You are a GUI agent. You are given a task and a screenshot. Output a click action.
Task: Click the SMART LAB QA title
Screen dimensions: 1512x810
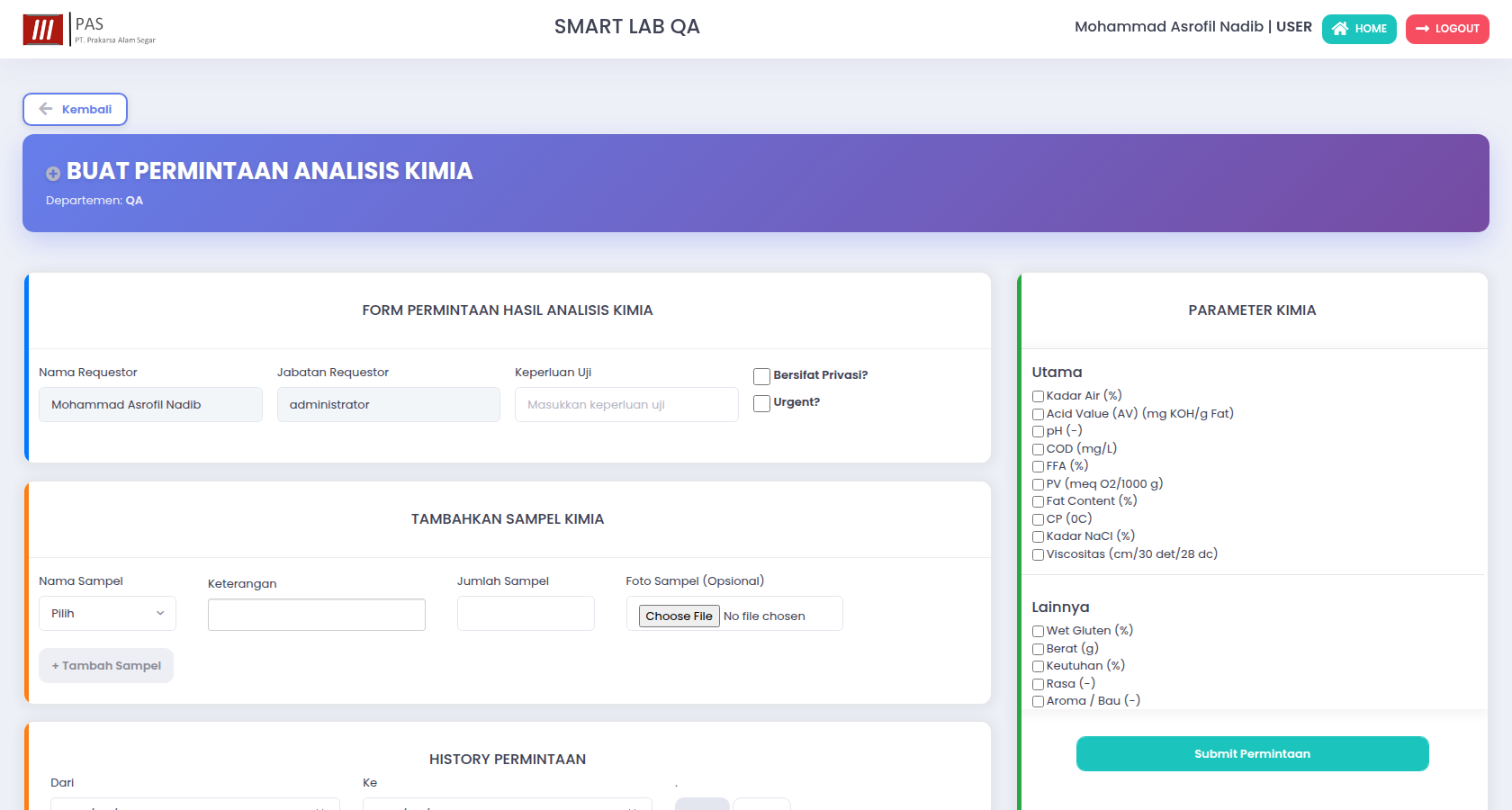627,27
